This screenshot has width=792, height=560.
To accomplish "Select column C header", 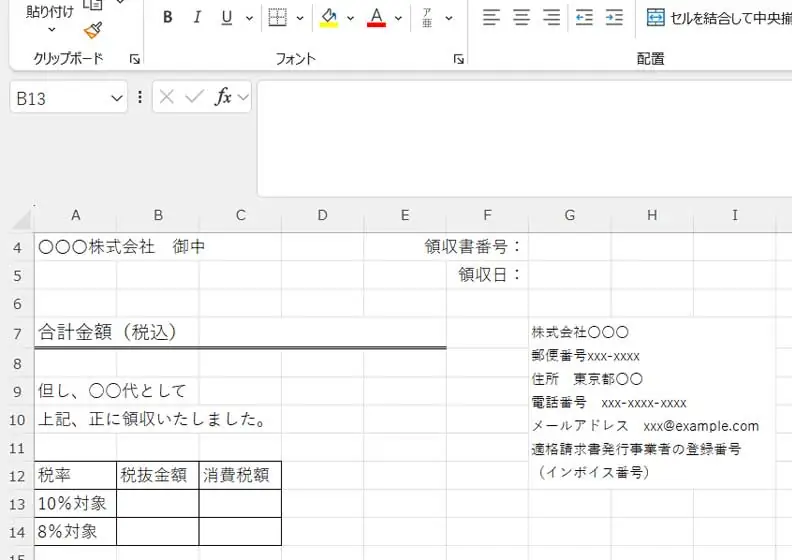I will (x=240, y=215).
